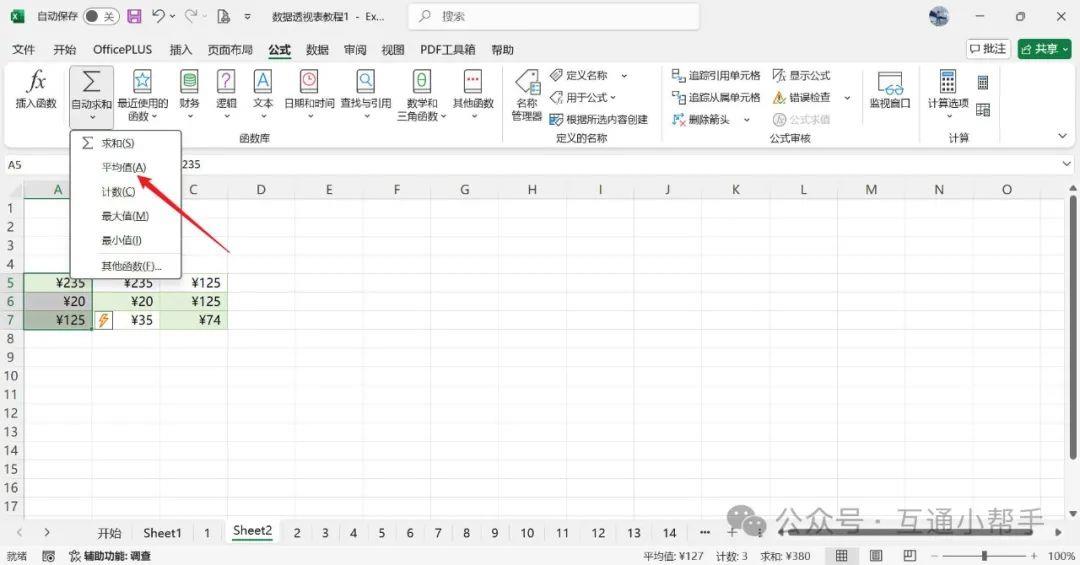Toggle 显示公式 (Show Formulas)
The height and width of the screenshot is (565, 1080).
pos(779,76)
